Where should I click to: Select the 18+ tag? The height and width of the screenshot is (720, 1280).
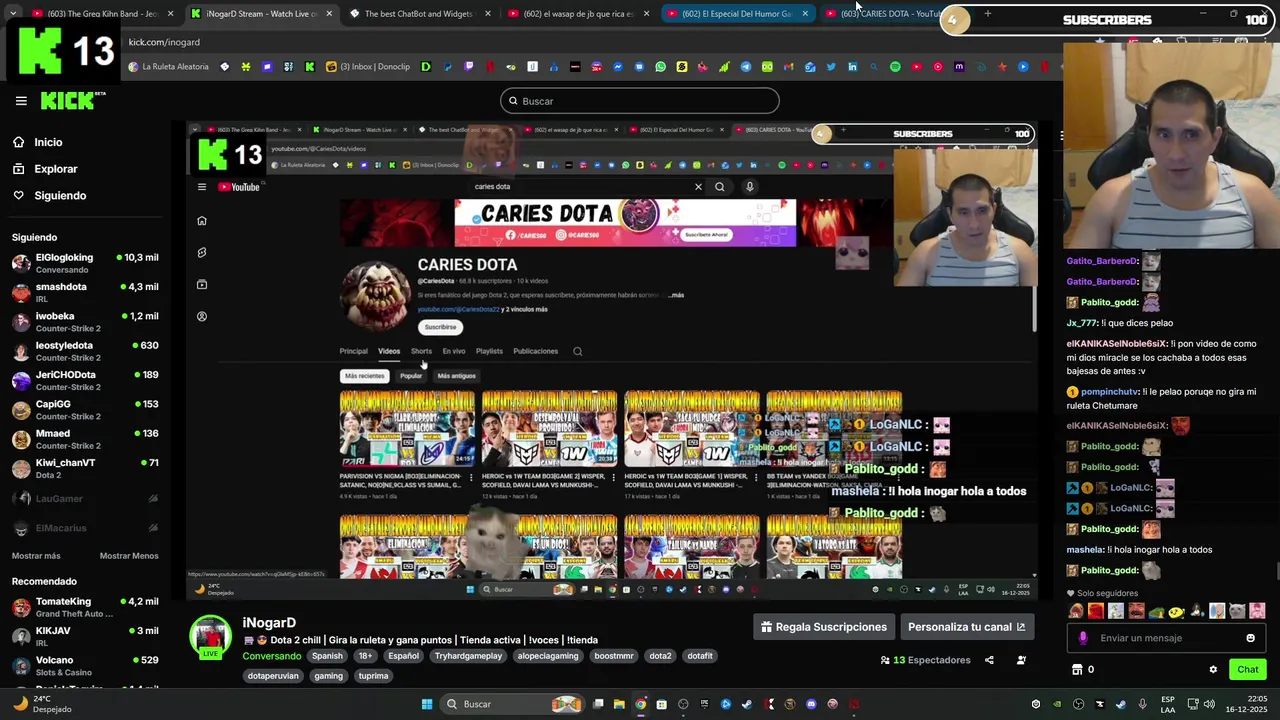(365, 656)
